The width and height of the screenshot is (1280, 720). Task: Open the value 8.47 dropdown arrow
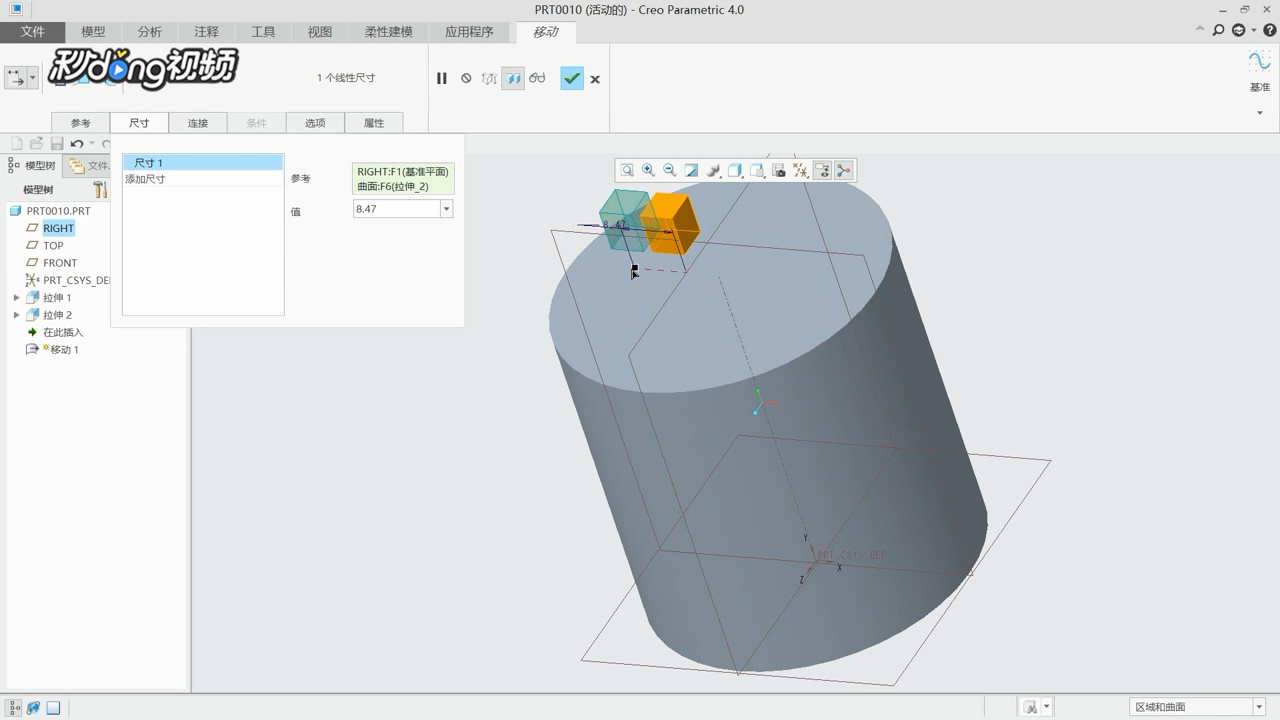(x=447, y=209)
